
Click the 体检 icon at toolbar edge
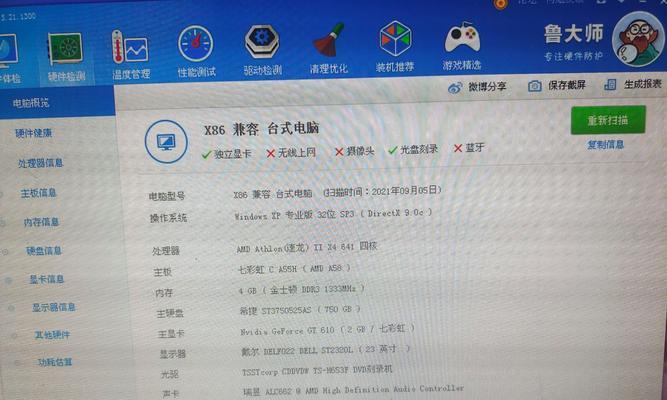click(x=9, y=59)
